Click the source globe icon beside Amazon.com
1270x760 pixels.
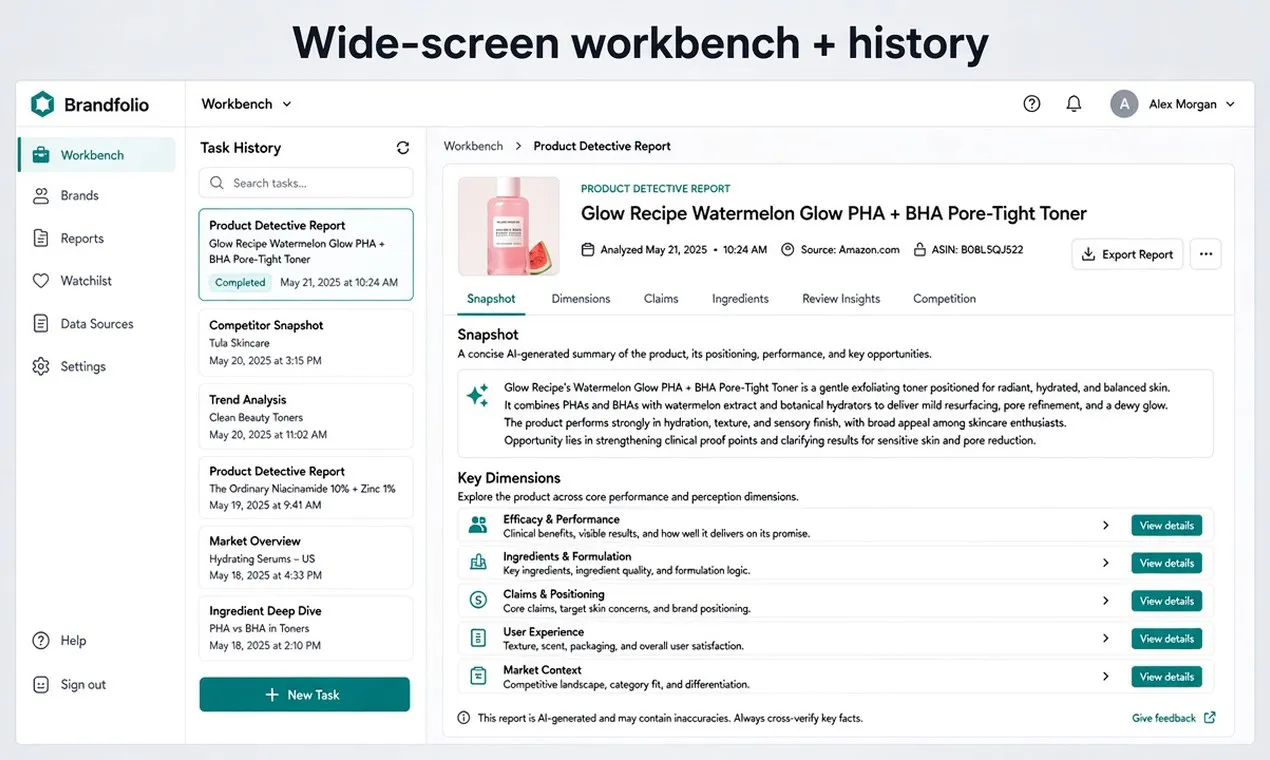pos(787,250)
